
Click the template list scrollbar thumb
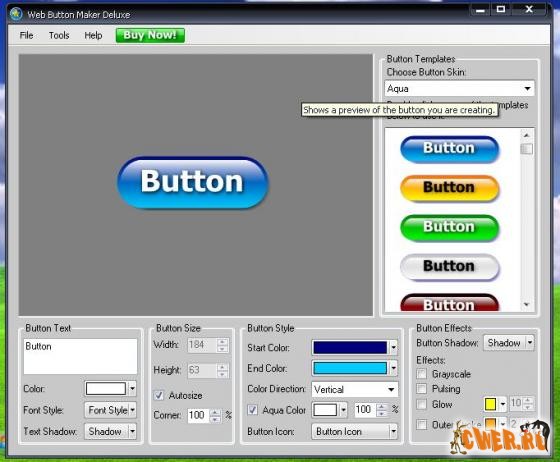pos(526,149)
